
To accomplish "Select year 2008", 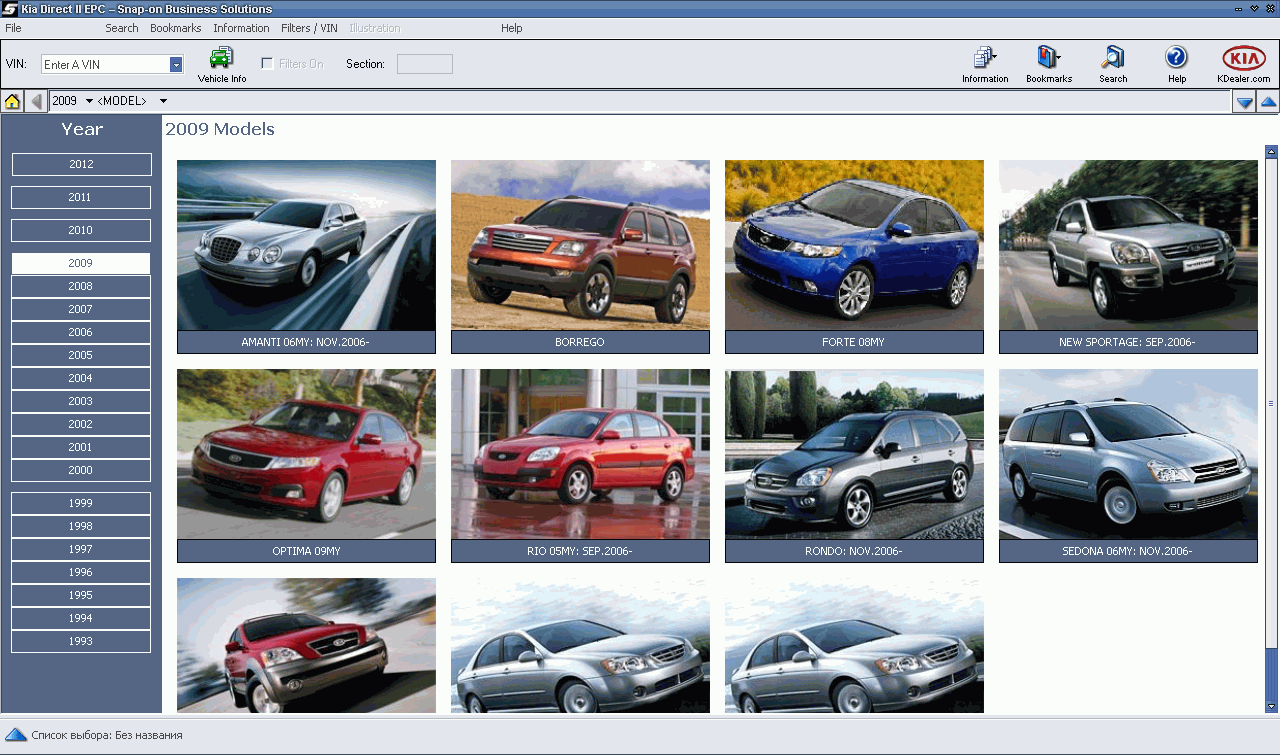I will click(81, 286).
